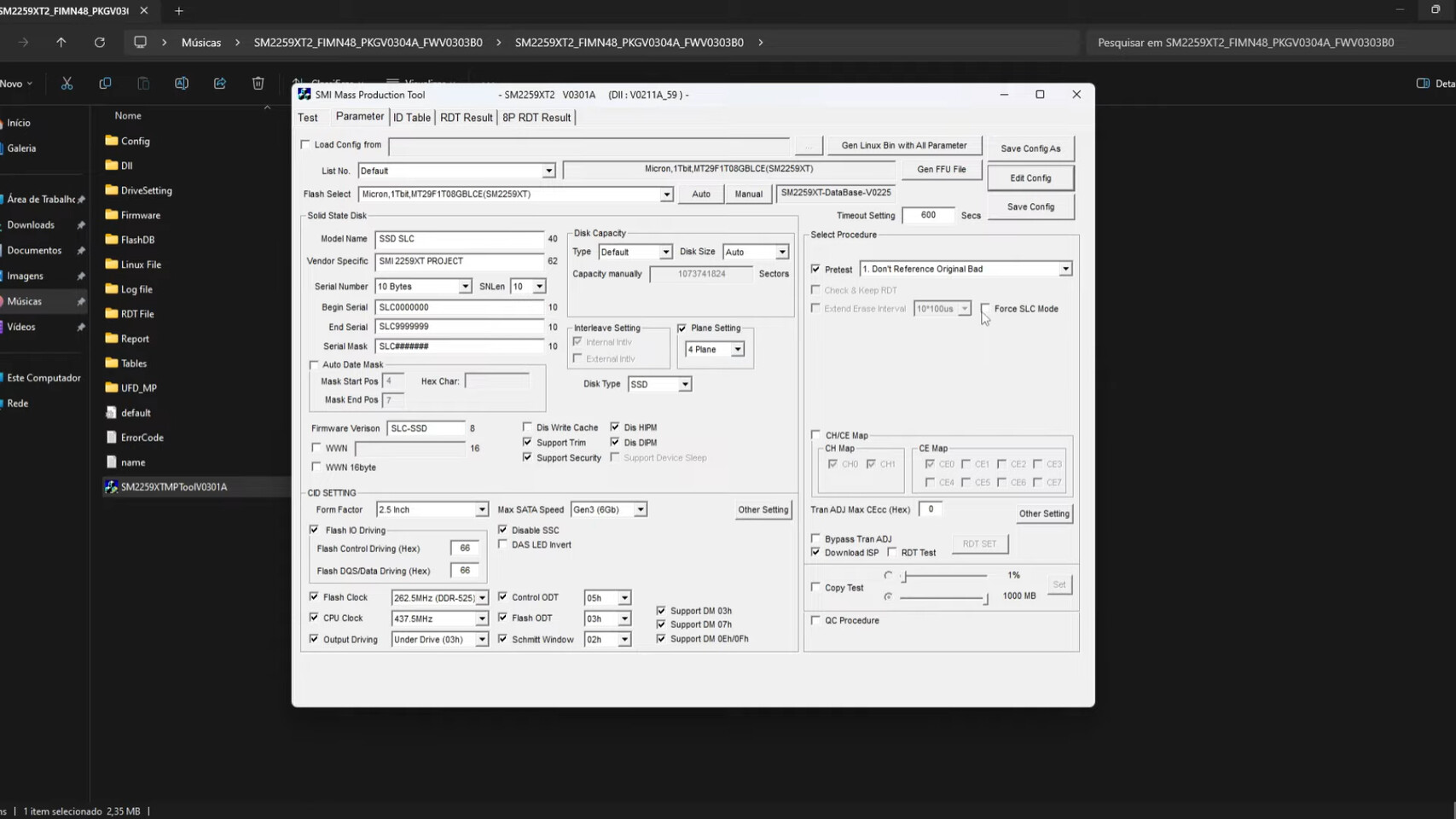The width and height of the screenshot is (1456, 819).
Task: Click the Share icon in Explorer toolbar
Action: coord(220,83)
